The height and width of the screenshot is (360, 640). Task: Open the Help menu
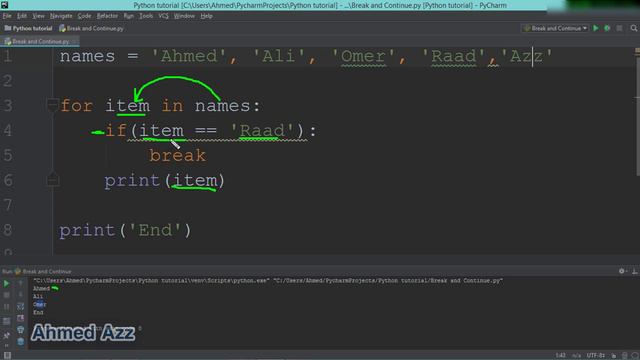click(207, 16)
